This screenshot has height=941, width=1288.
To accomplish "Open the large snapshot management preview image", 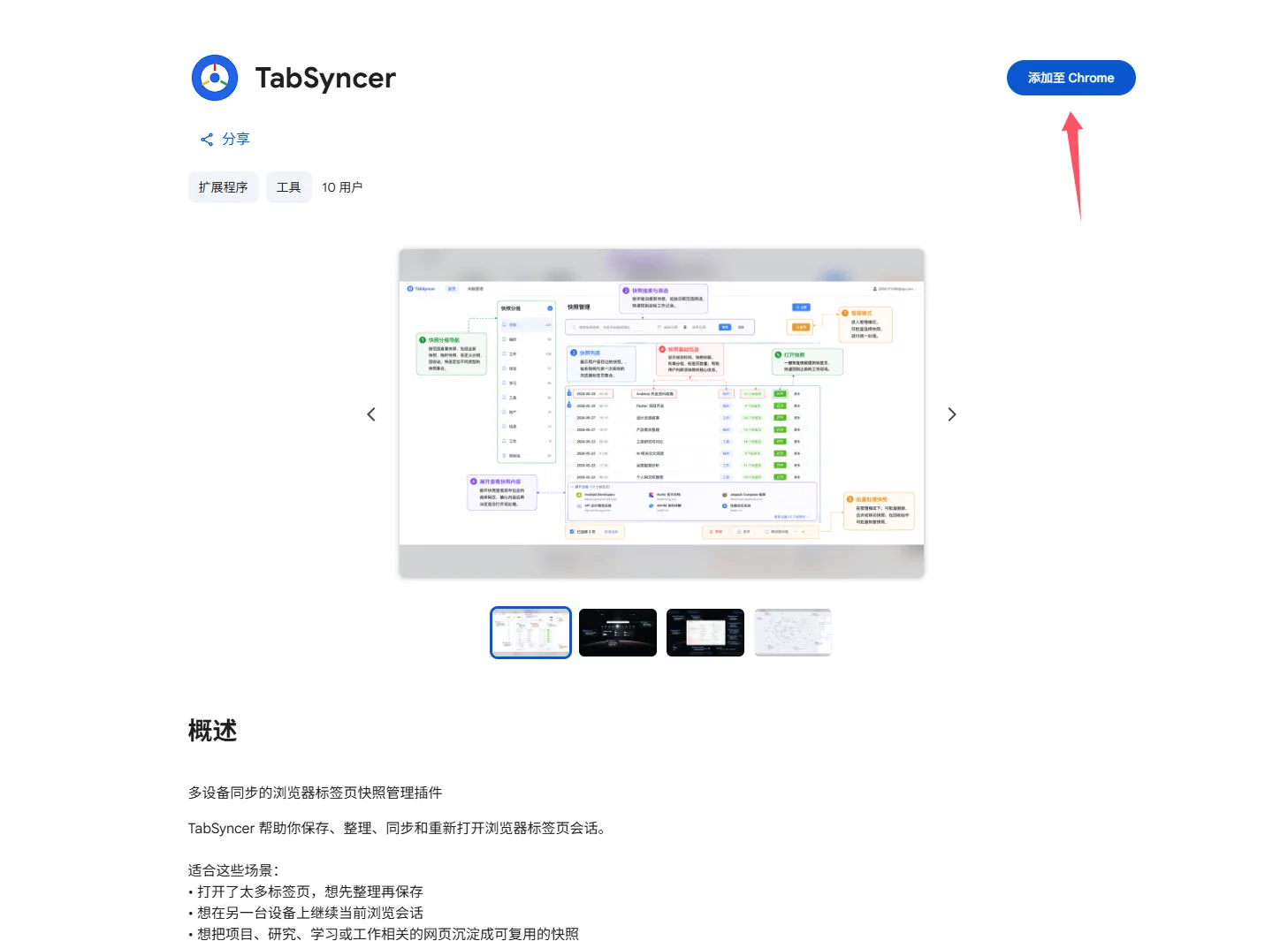I will point(661,414).
